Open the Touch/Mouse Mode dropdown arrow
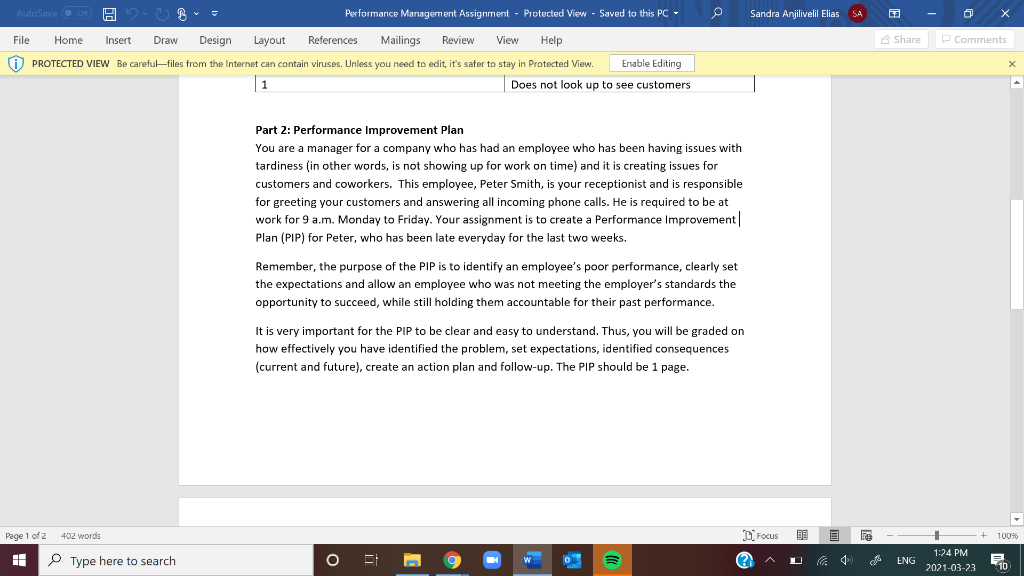 (196, 14)
